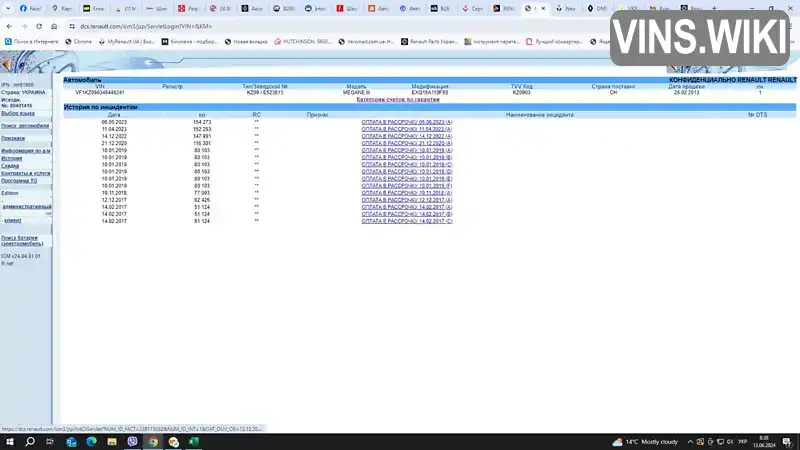Launch Excel from the taskbar
800x450 pixels.
click(194, 442)
